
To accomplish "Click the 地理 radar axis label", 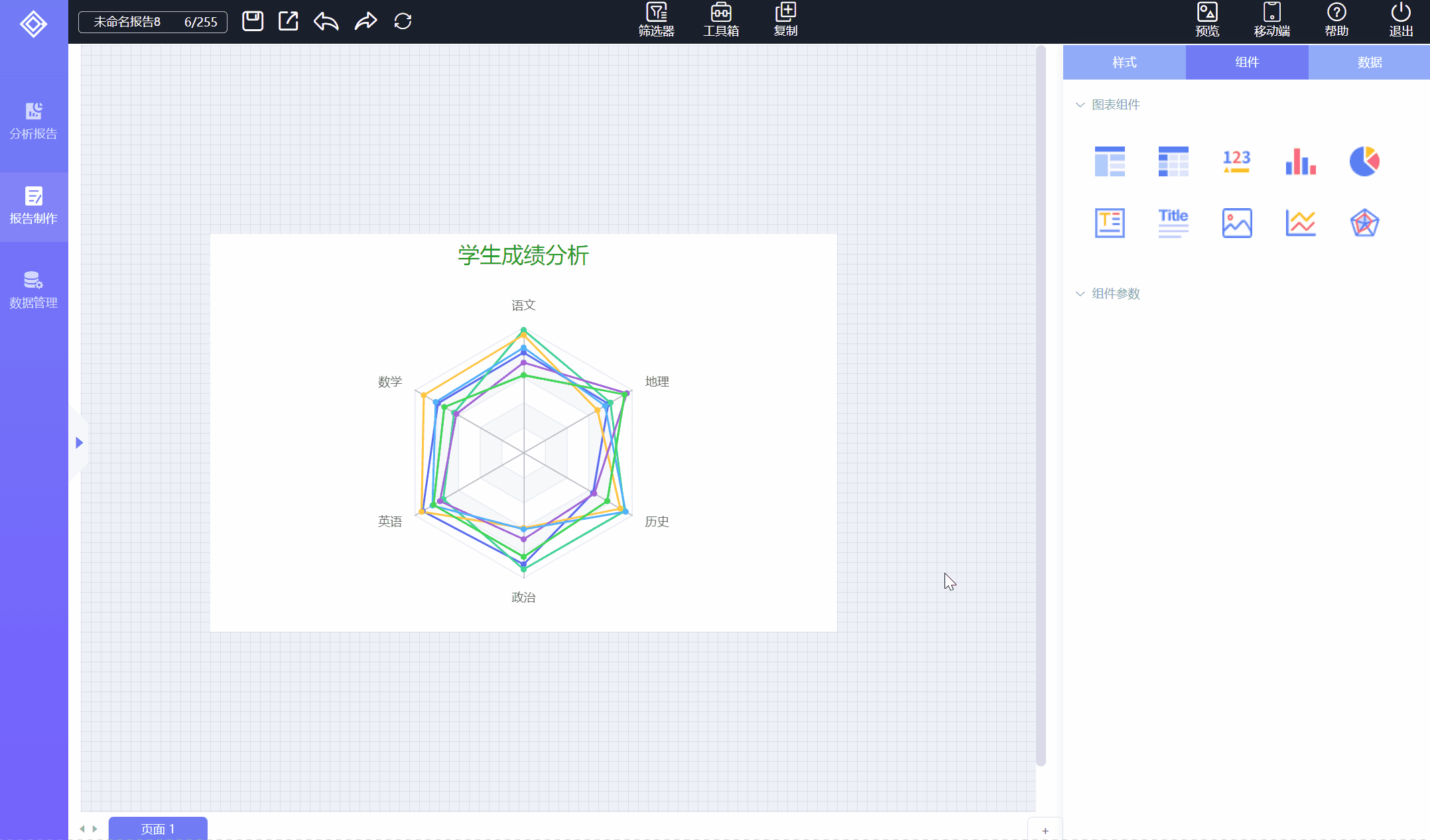I will (657, 381).
